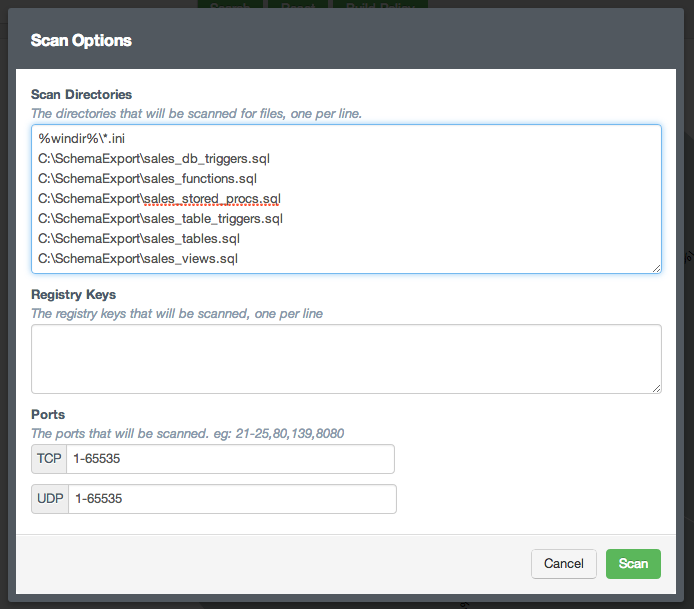Click the sales_db_triggers.sql path line
Viewport: 694px width, 609px height.
pos(154,159)
